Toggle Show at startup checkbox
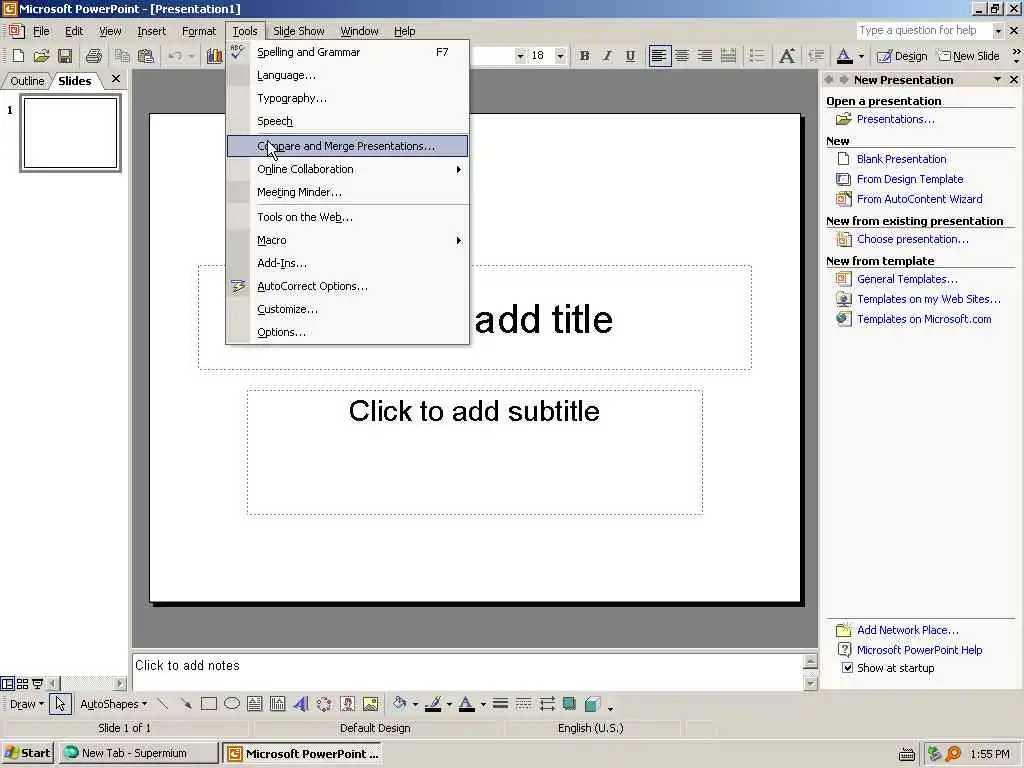Image resolution: width=1024 pixels, height=768 pixels. (x=847, y=667)
